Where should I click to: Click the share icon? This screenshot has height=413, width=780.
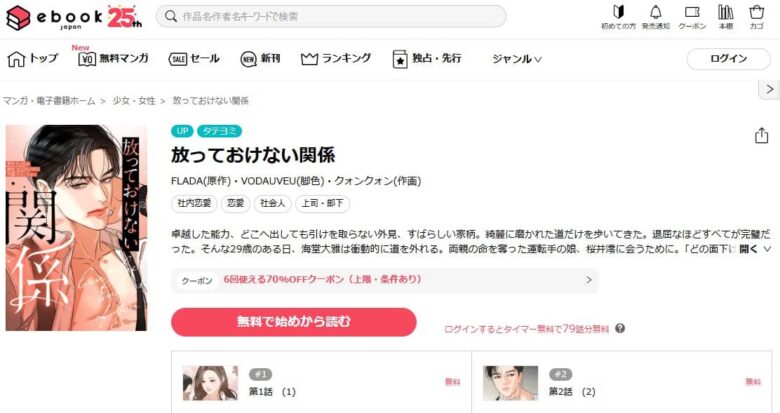coord(762,135)
